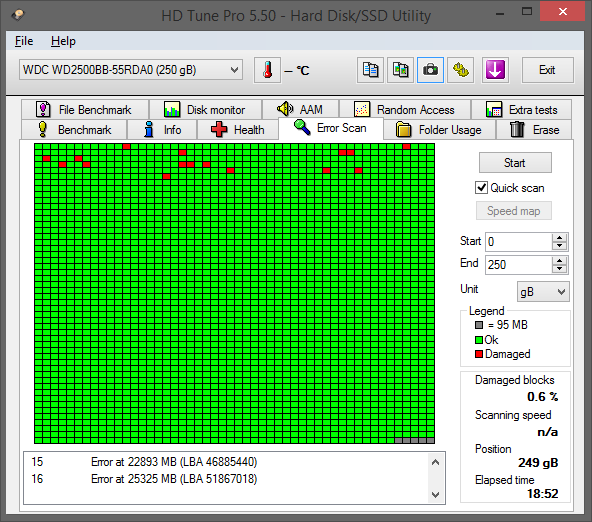The height and width of the screenshot is (522, 592).
Task: Switch to the Health tab
Action: coord(238,130)
